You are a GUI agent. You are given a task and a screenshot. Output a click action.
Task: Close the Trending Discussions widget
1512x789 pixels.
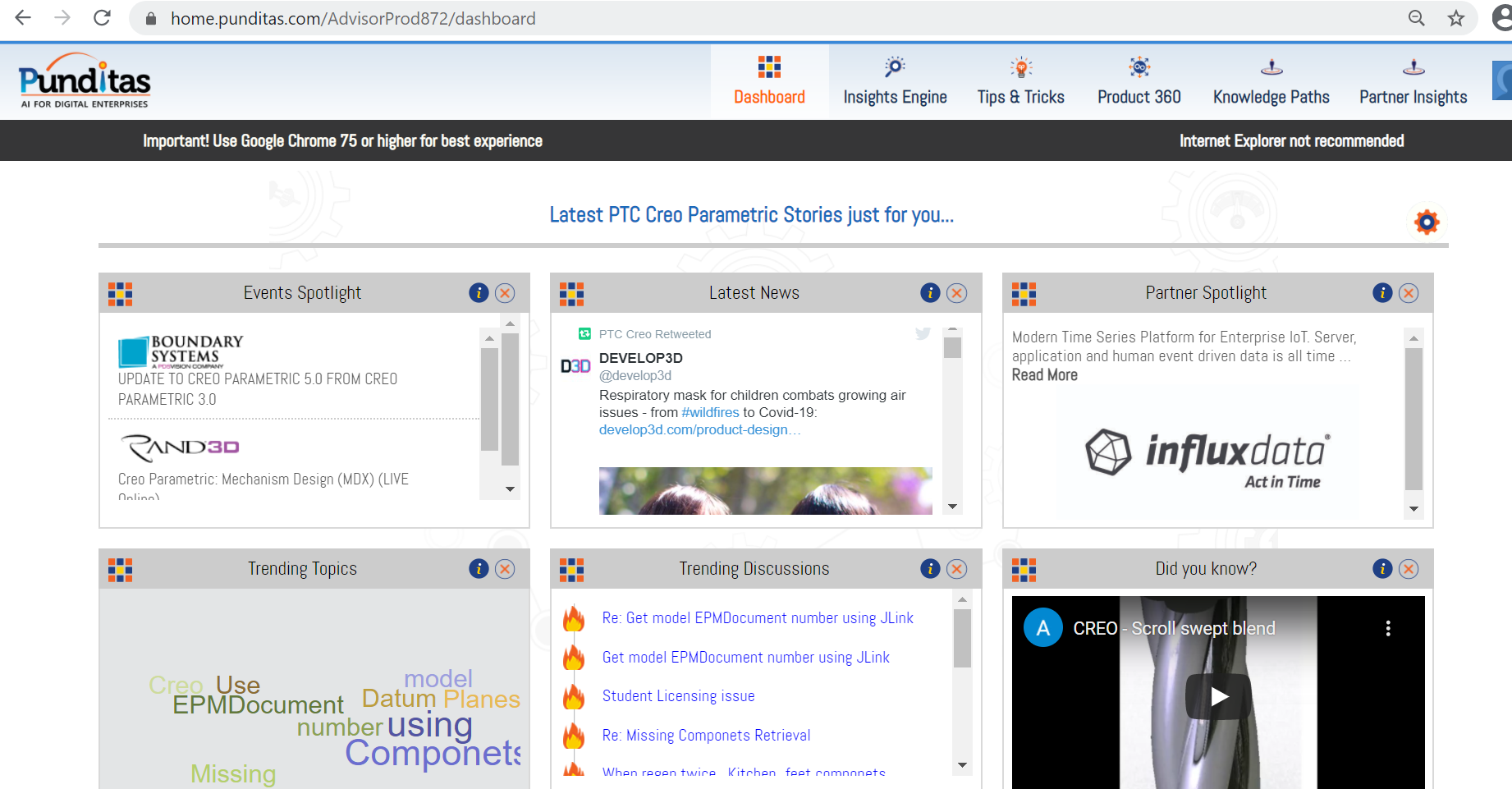click(957, 569)
